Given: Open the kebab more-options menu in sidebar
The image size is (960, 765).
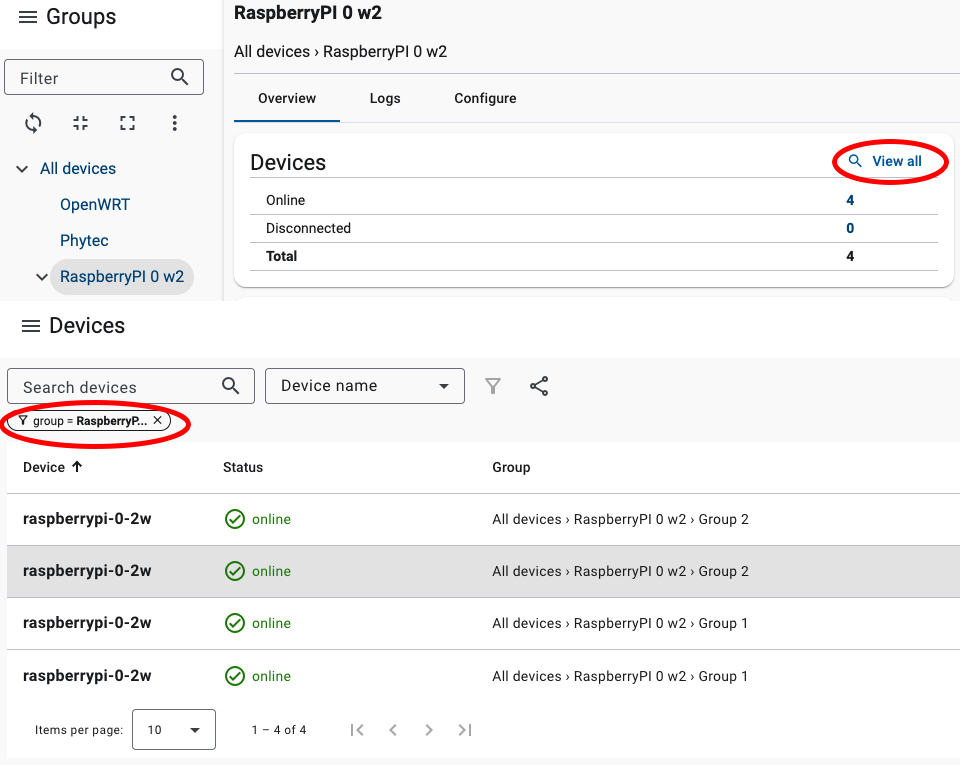Looking at the screenshot, I should tap(174, 122).
